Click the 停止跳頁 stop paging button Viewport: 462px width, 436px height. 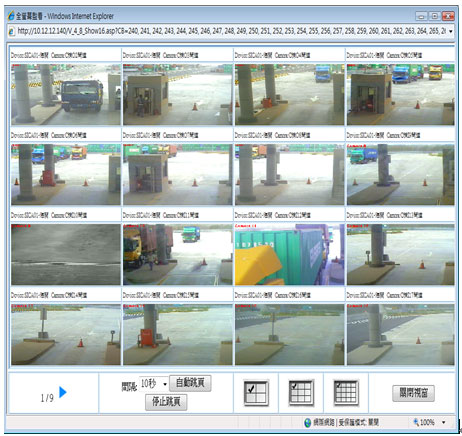(166, 402)
